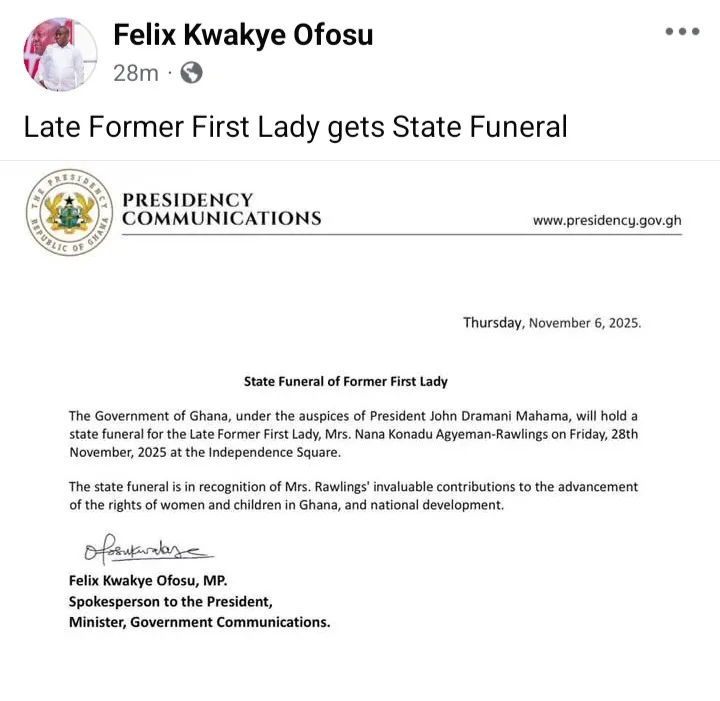Click the date Thursday, November 6, 2025
The image size is (720, 701).
click(551, 323)
